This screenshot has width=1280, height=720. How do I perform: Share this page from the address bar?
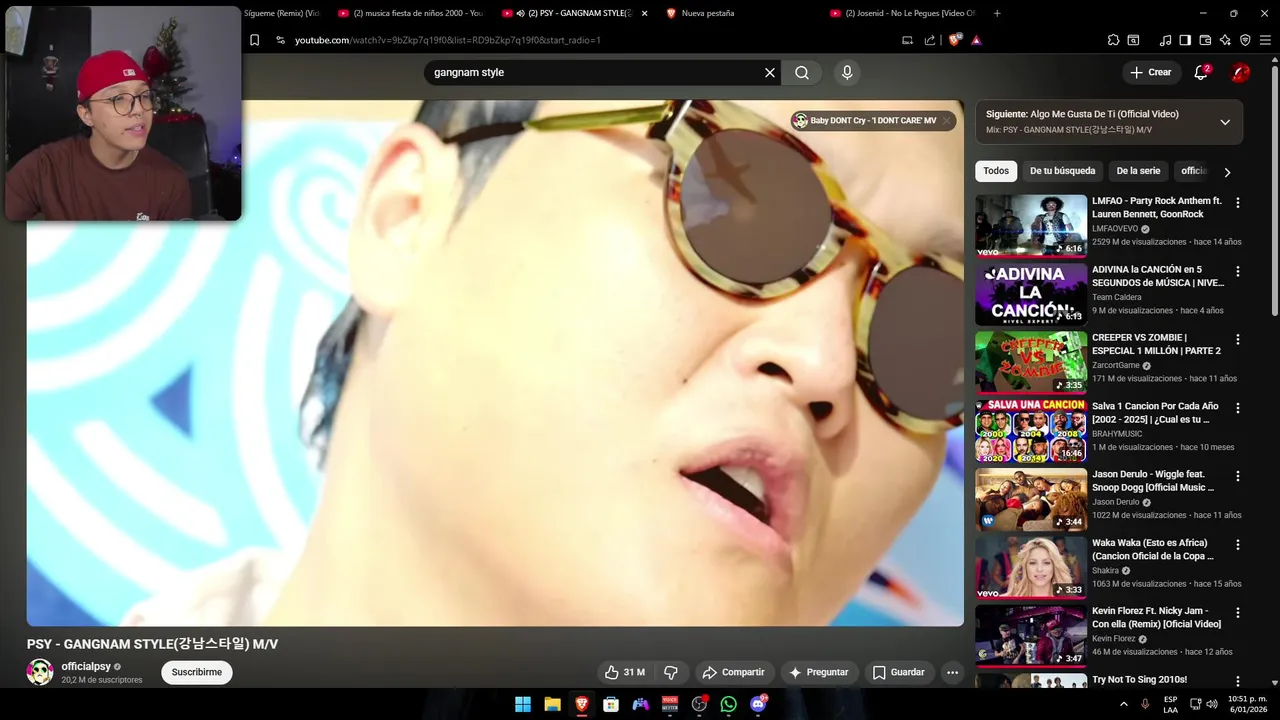point(930,40)
